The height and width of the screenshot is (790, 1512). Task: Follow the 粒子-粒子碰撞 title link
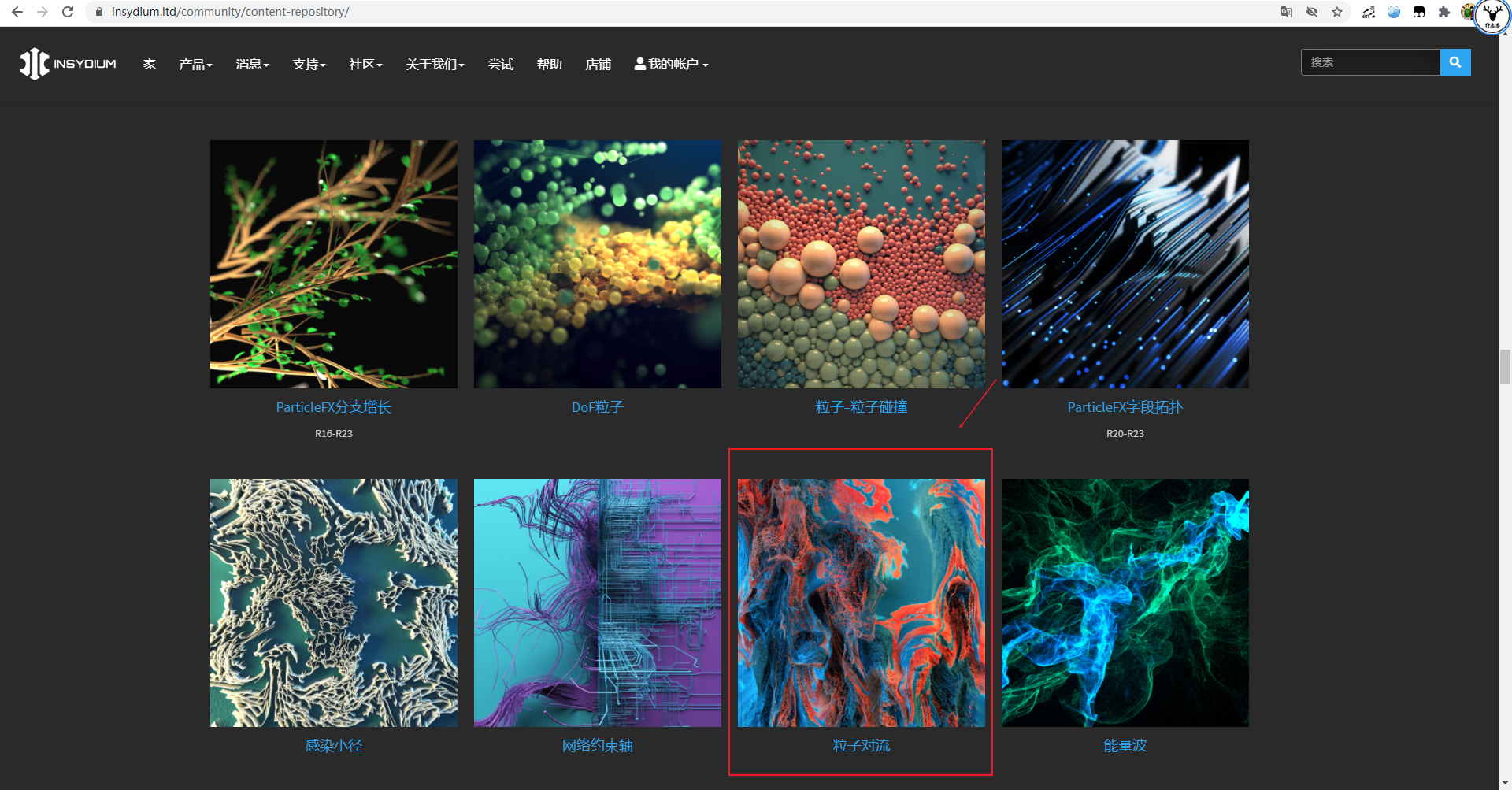point(862,407)
